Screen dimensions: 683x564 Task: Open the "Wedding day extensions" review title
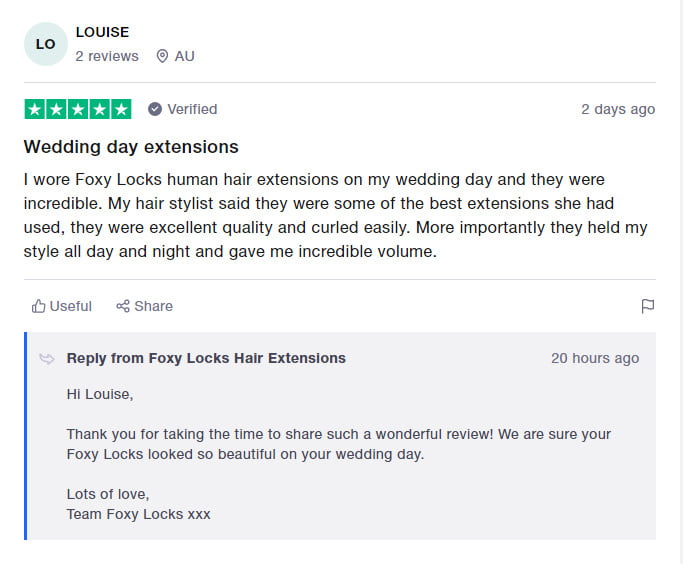(131, 147)
